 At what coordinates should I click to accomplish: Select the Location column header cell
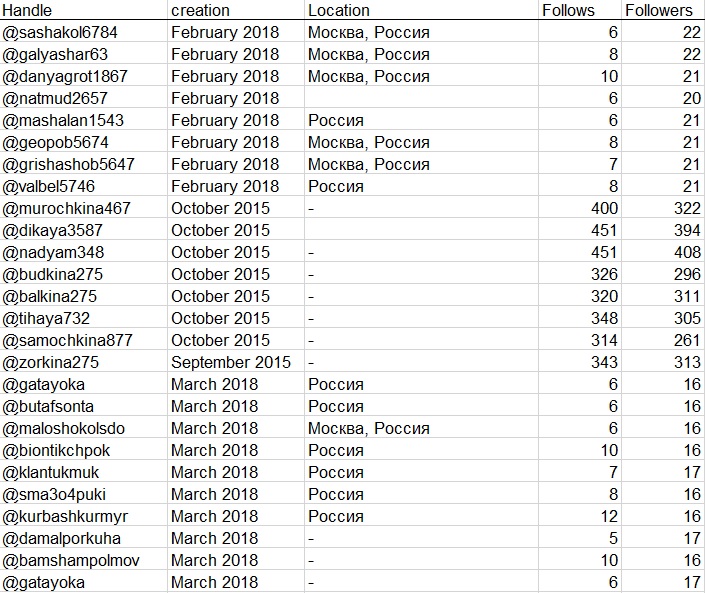[338, 10]
